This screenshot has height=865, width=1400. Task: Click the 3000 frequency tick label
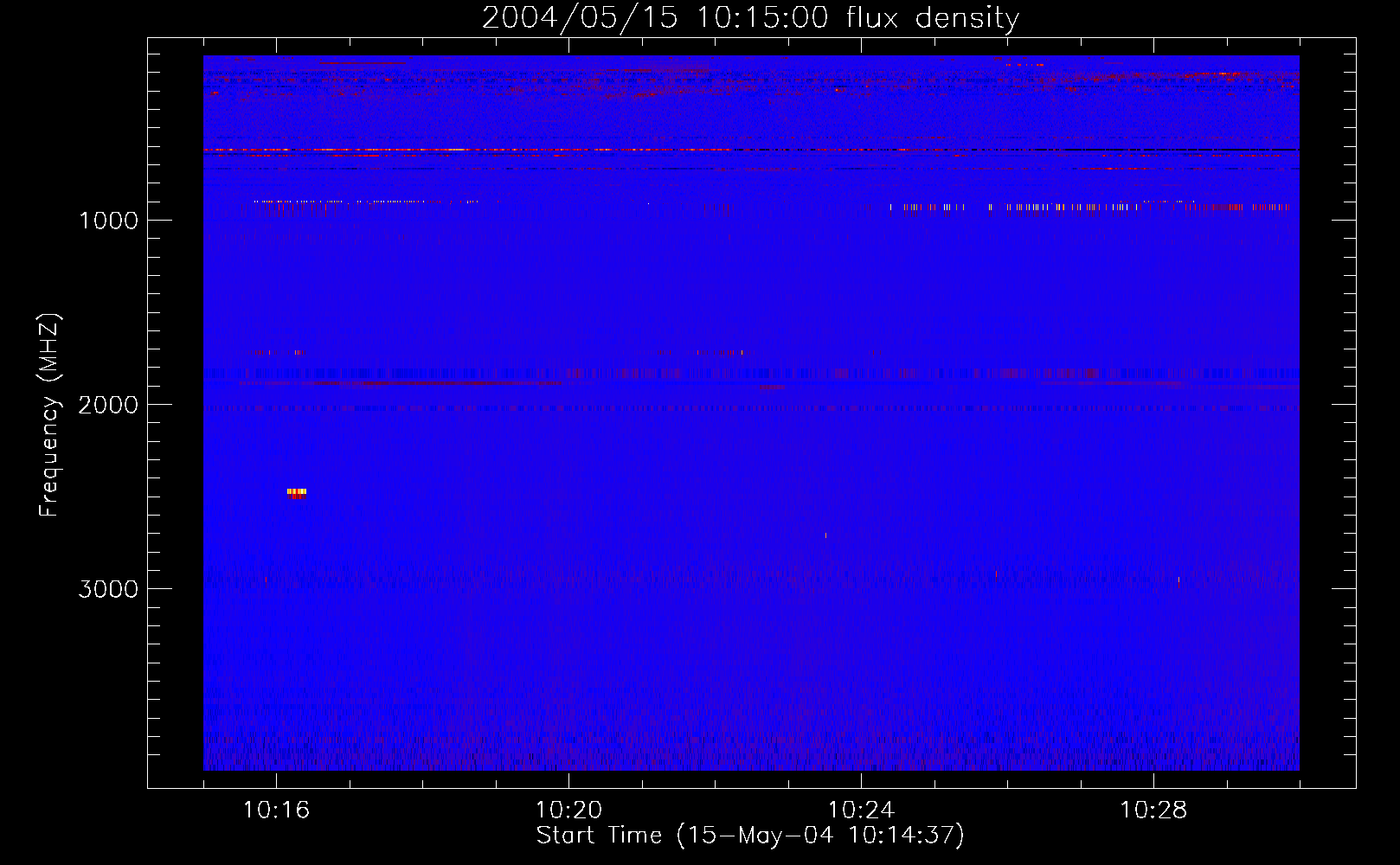tap(108, 589)
